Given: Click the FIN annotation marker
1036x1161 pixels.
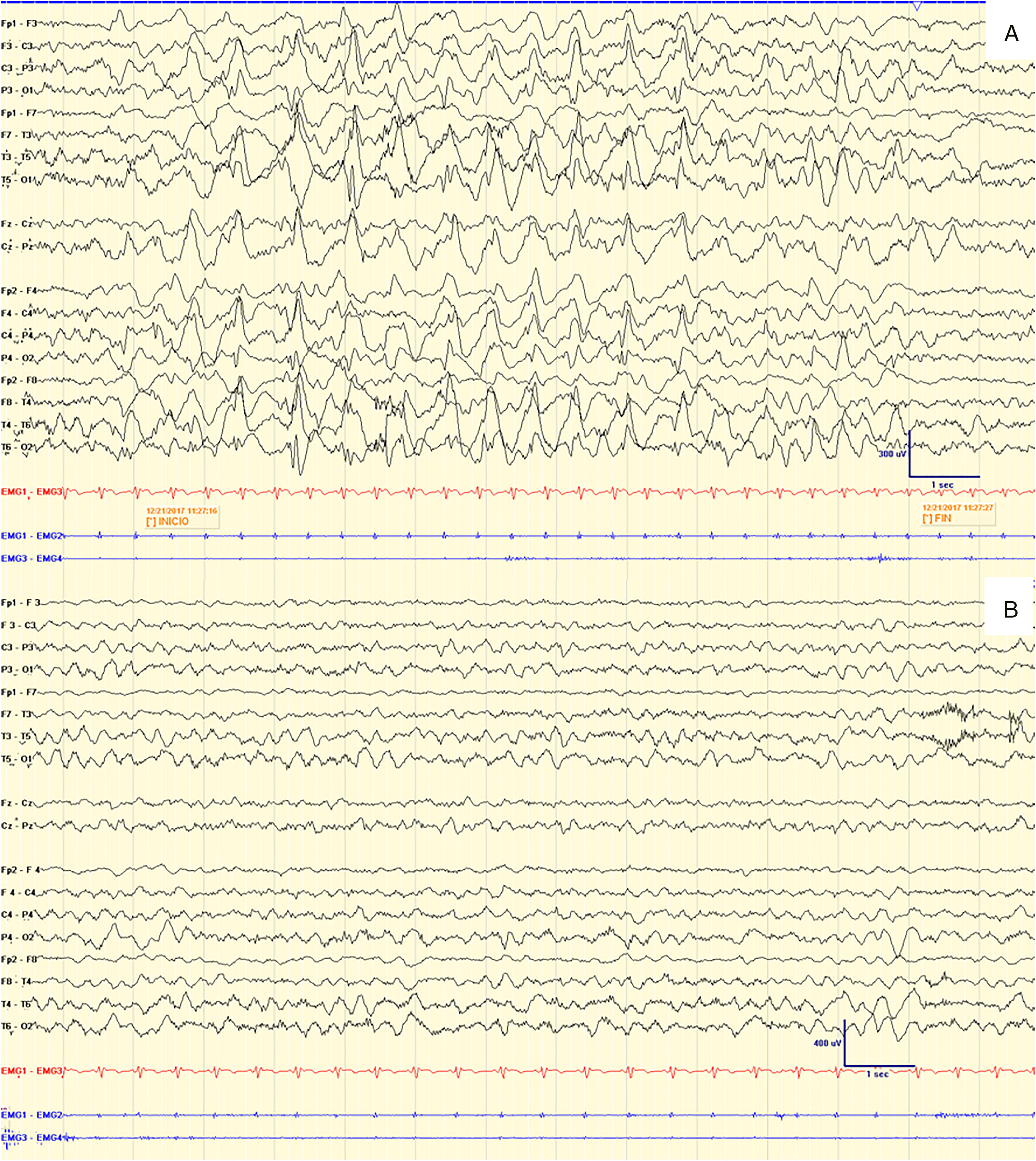Looking at the screenshot, I should [937, 518].
